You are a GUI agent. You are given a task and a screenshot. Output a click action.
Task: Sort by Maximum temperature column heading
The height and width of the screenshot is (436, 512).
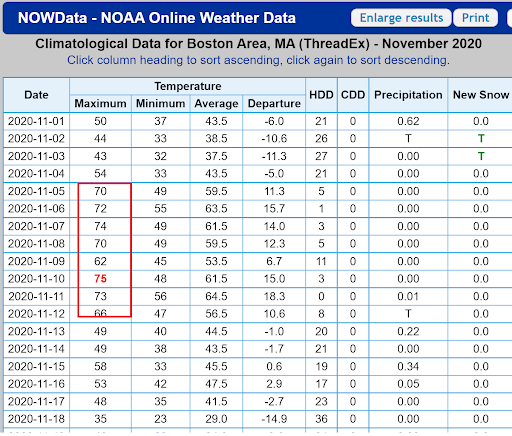point(100,104)
